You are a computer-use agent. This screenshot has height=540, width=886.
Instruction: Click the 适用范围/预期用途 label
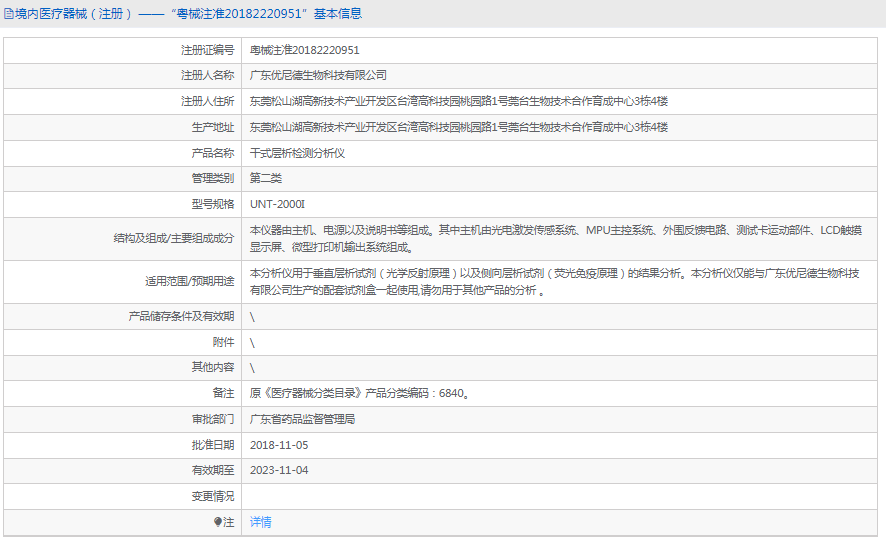(x=189, y=281)
